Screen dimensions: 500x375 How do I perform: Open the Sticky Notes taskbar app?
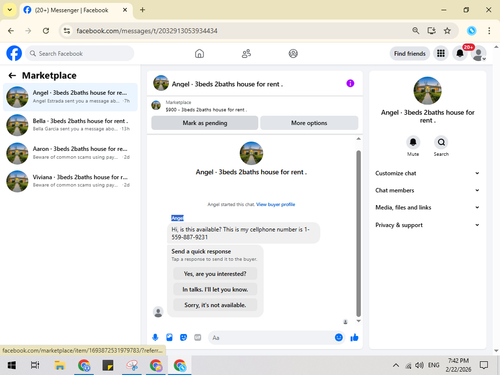point(108,365)
